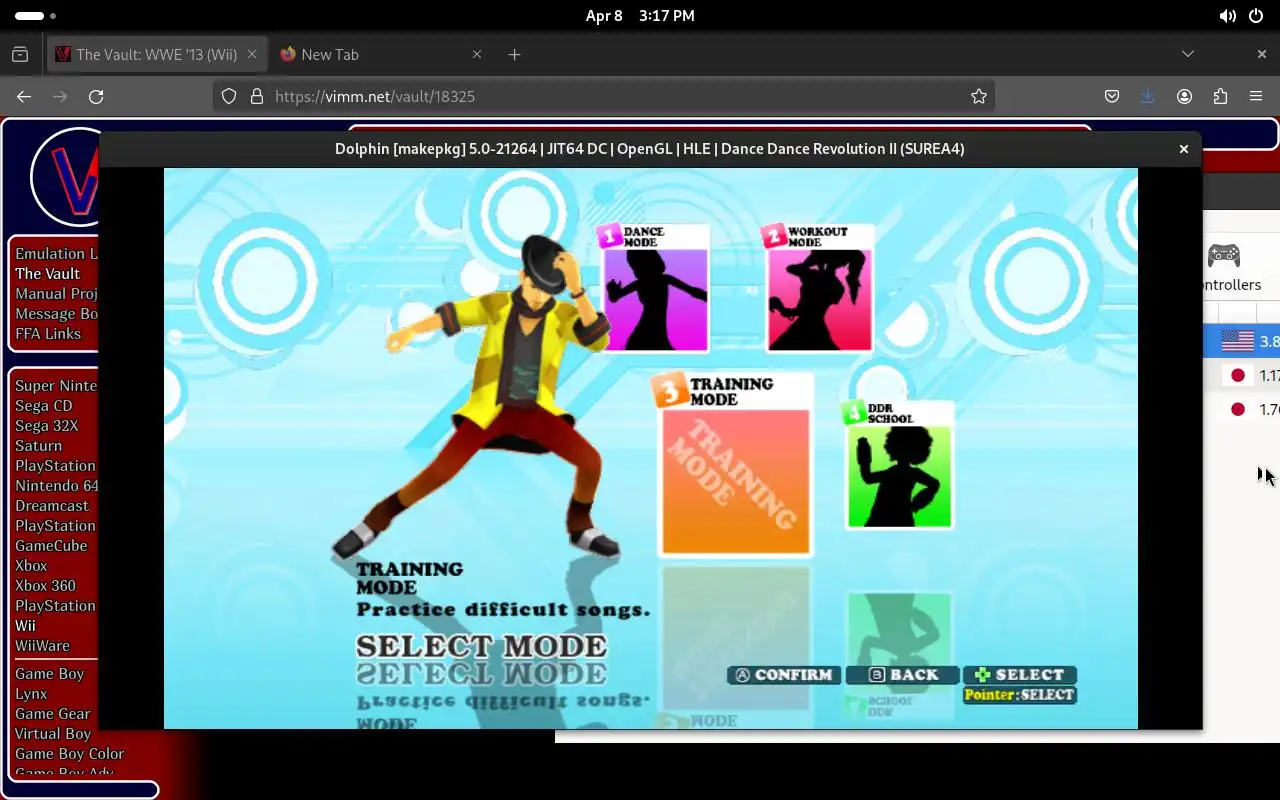Open the Firefox downloads panel
This screenshot has height=800, width=1280.
[x=1148, y=96]
